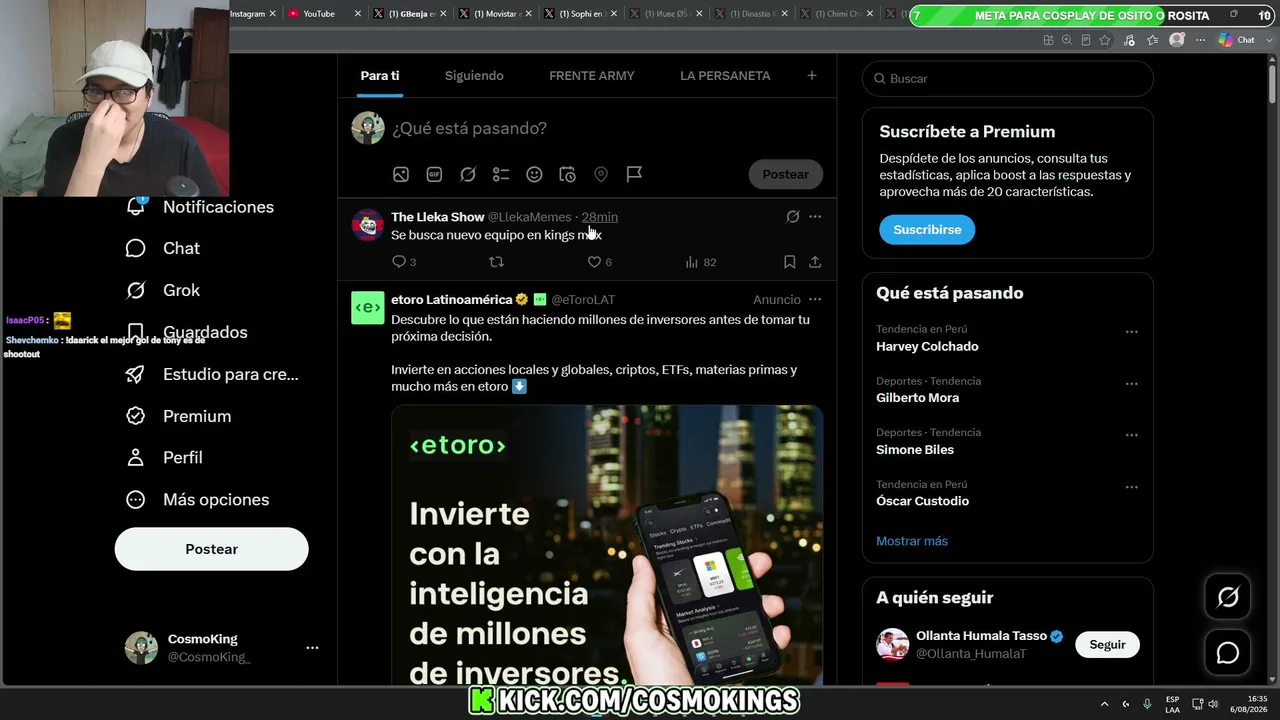Open Copilot Chat in browser toolbar

click(x=1237, y=40)
